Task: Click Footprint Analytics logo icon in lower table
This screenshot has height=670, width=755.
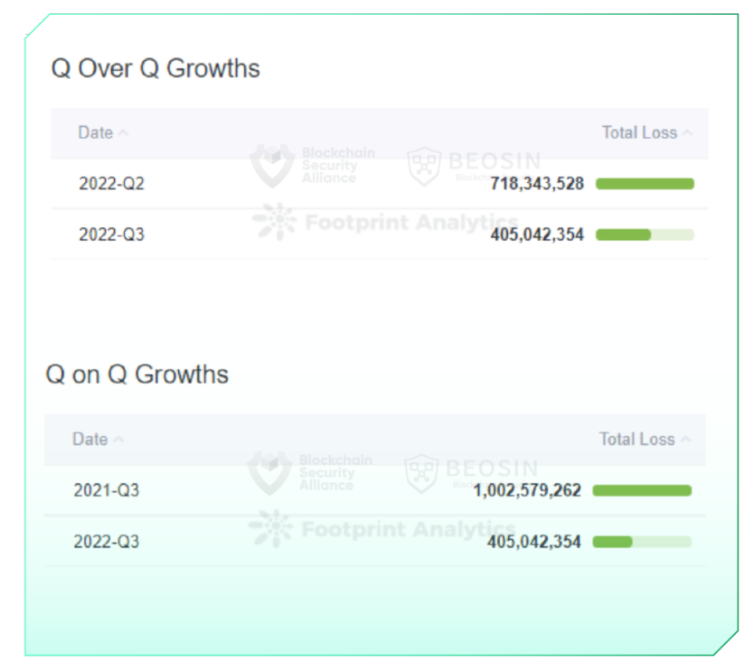Action: tap(271, 528)
